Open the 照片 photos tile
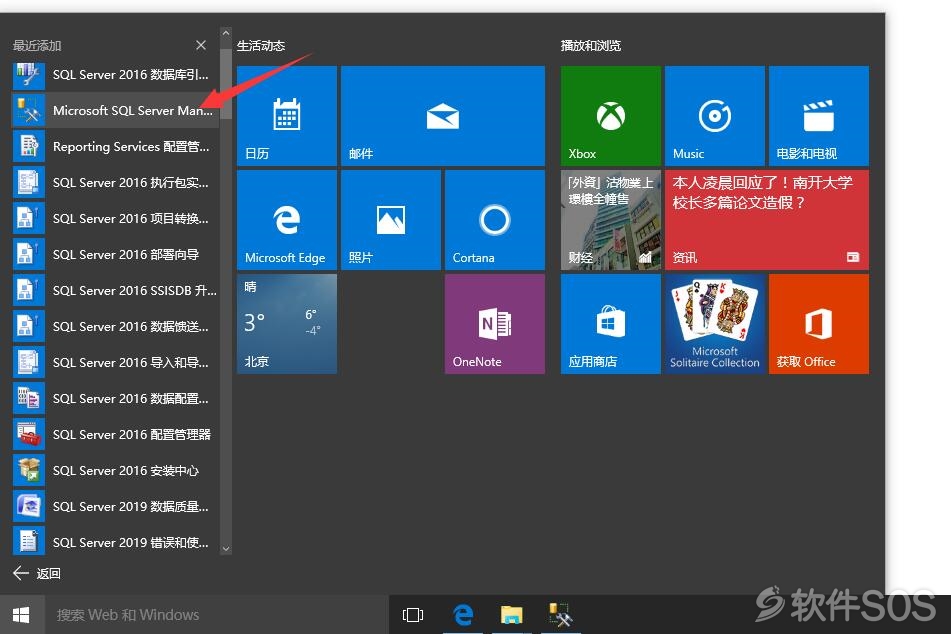The image size is (951, 634). pyautogui.click(x=391, y=220)
